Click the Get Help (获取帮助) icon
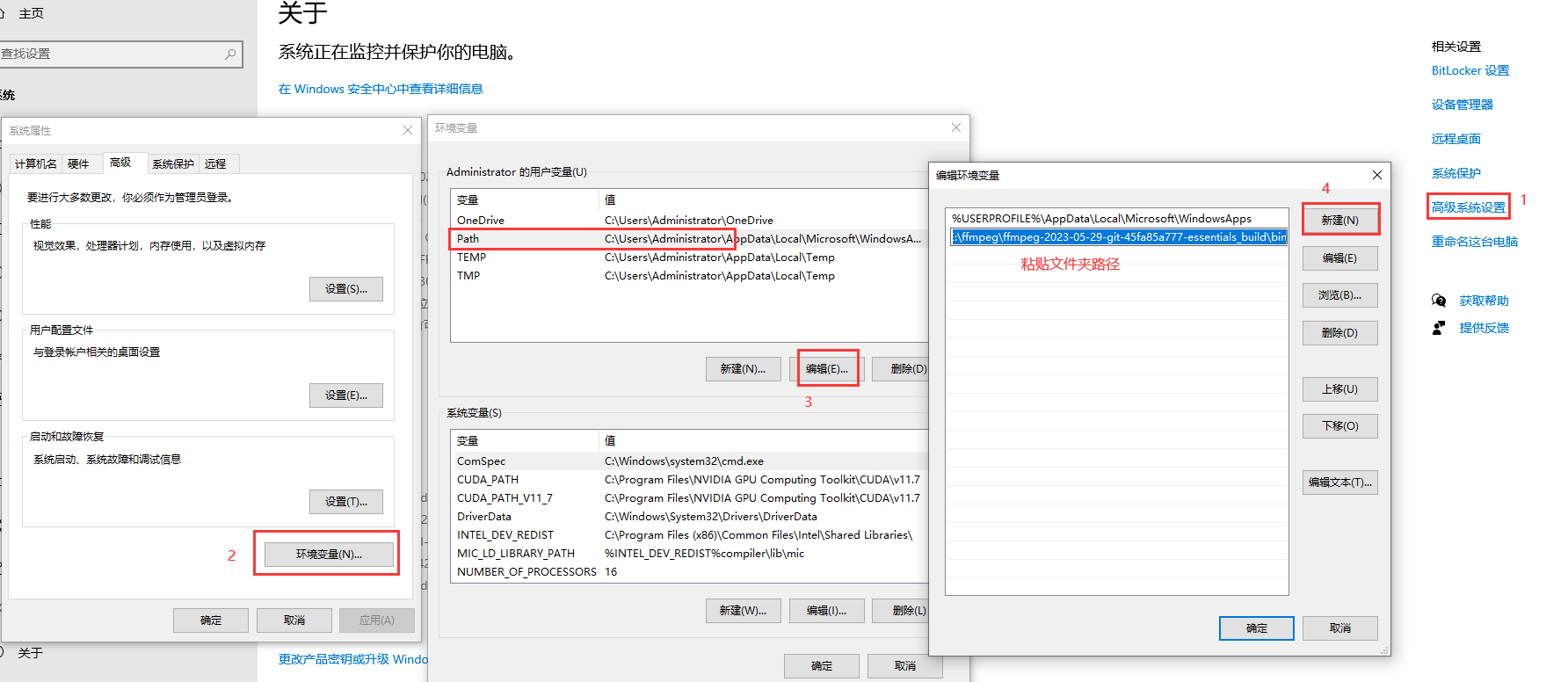The height and width of the screenshot is (682, 1568). (x=1439, y=301)
